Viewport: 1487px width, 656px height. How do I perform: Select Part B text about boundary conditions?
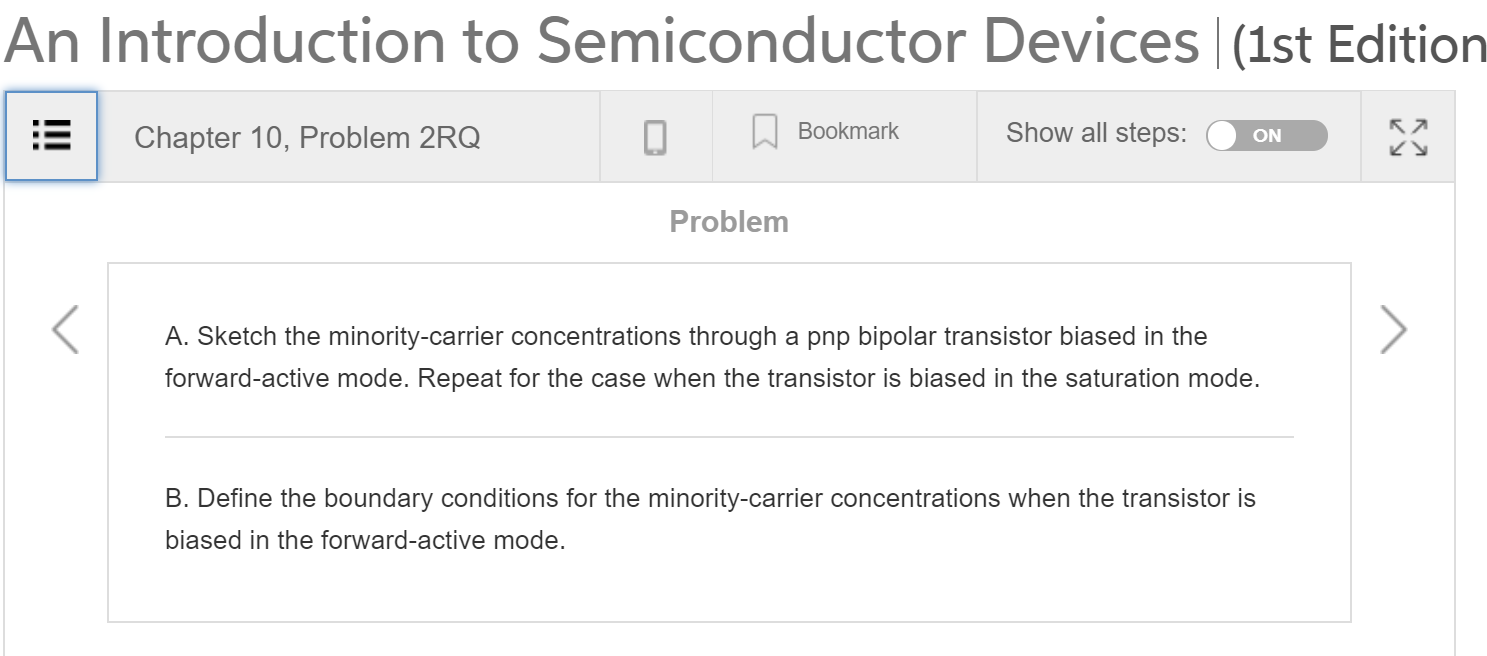point(710,519)
